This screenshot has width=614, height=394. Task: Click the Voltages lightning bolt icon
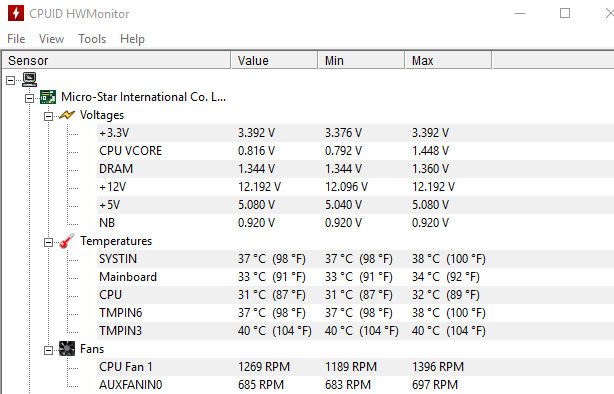67,115
